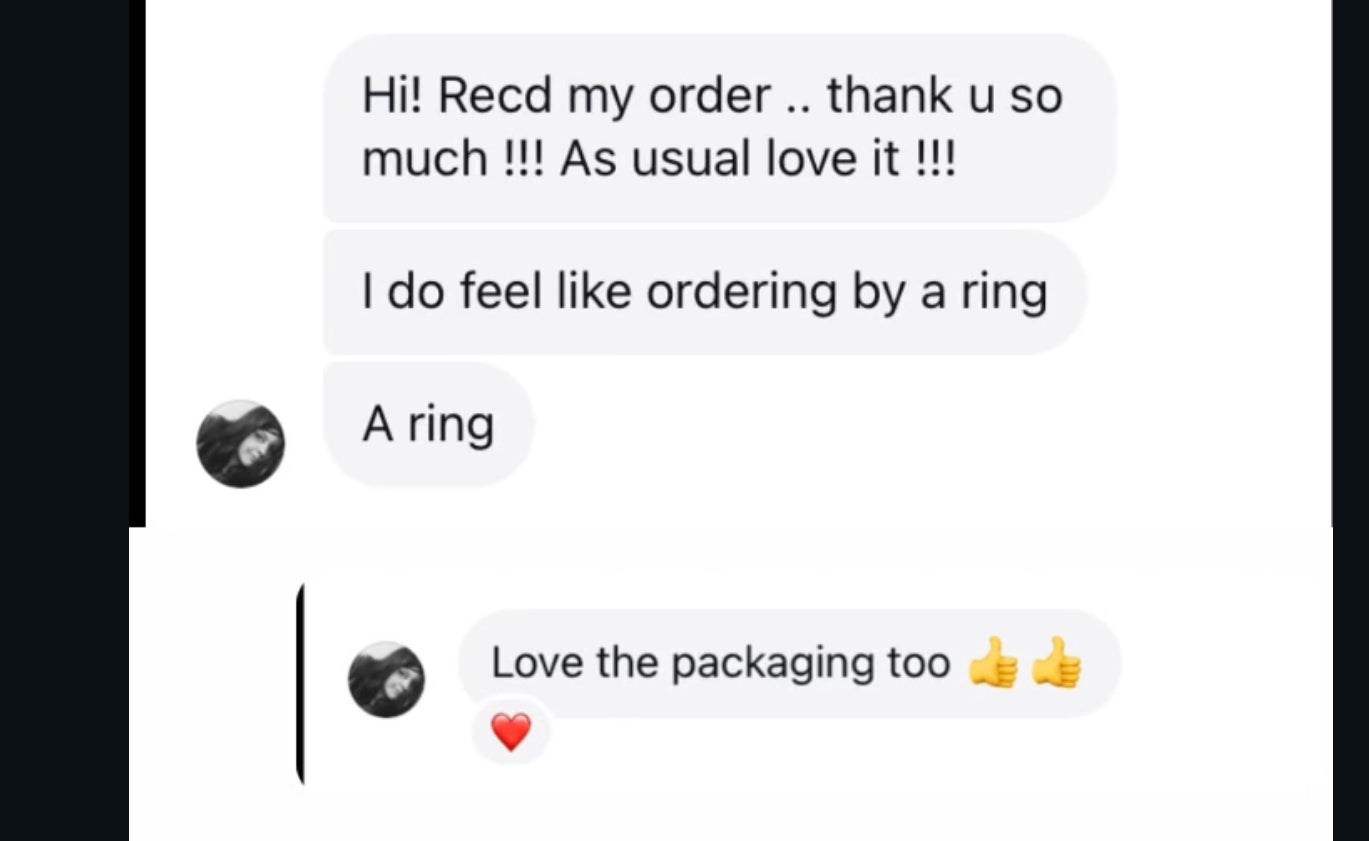The image size is (1369, 841).
Task: Click the line "As usual love it !!!"
Action: click(758, 160)
